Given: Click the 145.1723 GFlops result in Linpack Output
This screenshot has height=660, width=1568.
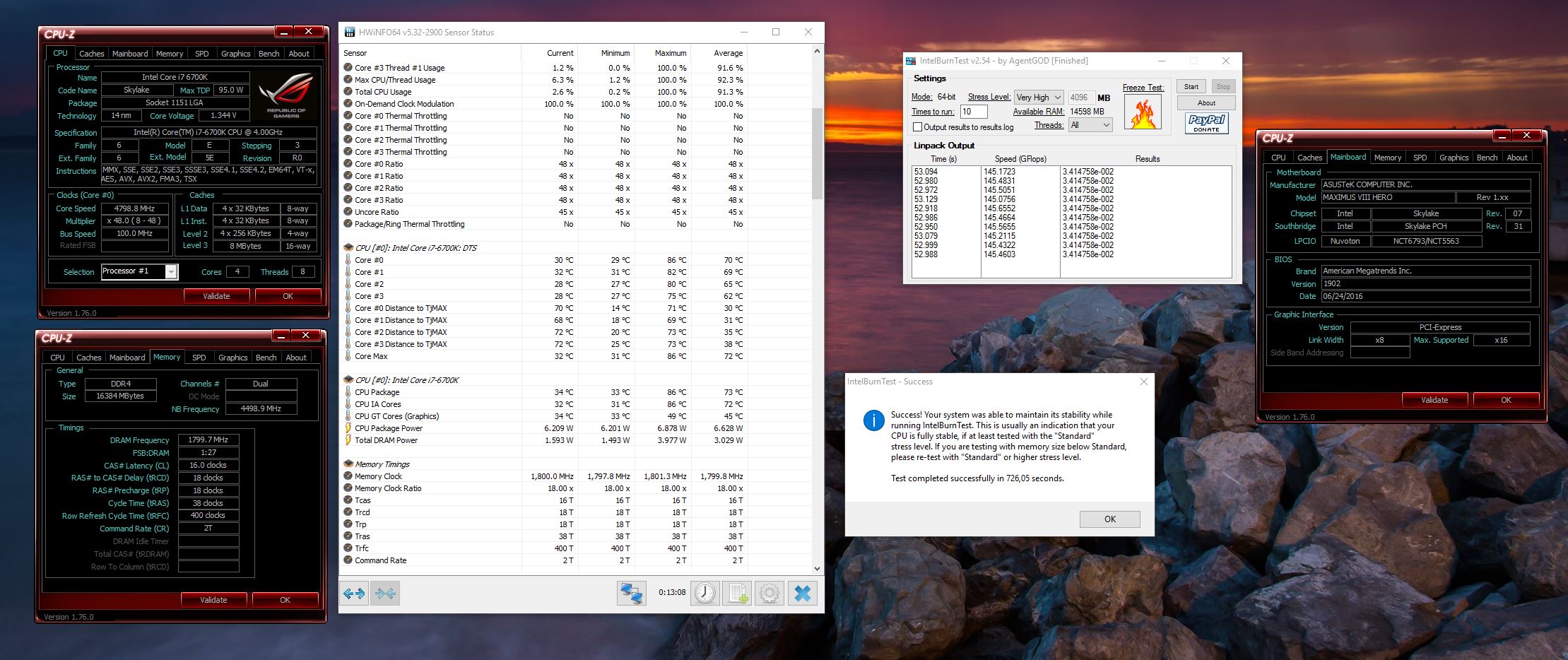Looking at the screenshot, I should pyautogui.click(x=999, y=172).
